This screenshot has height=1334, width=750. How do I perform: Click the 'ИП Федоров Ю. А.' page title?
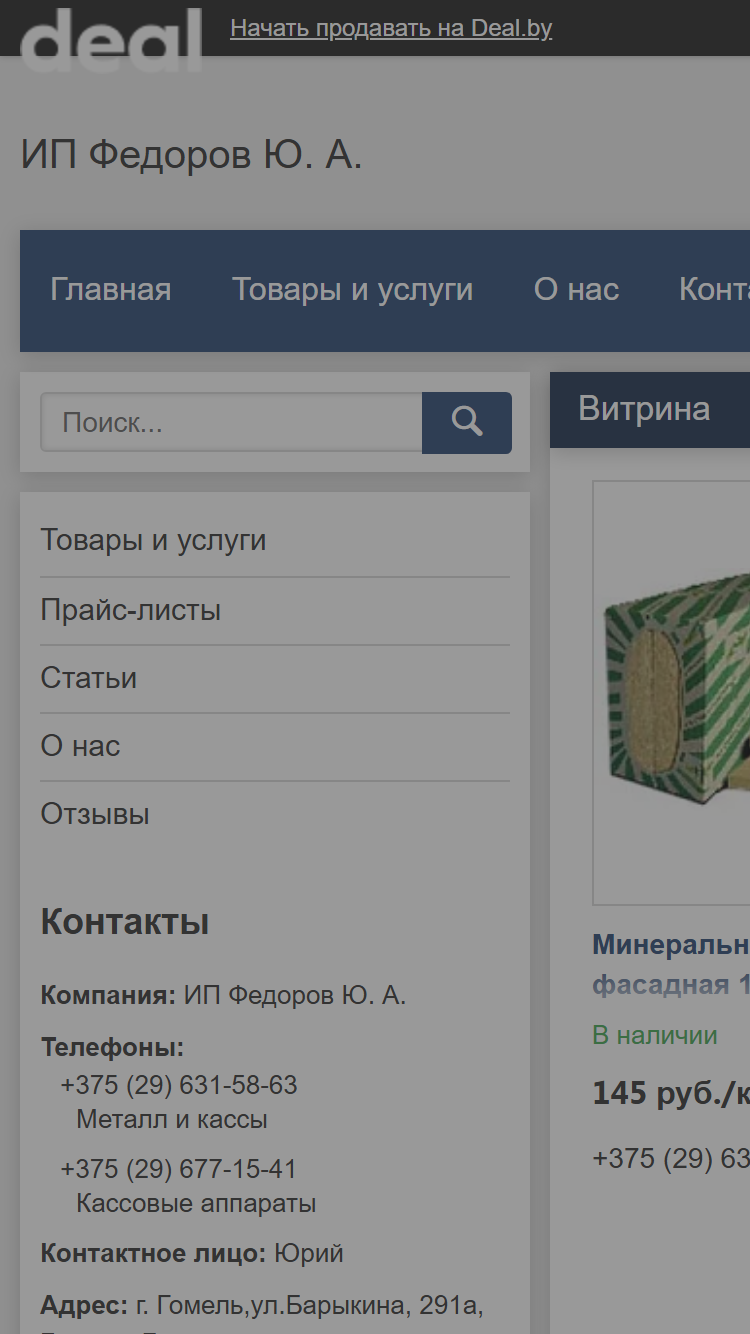click(x=191, y=155)
